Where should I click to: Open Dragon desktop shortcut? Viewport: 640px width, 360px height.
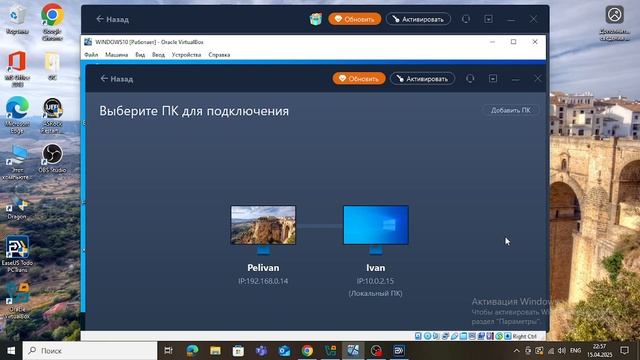pos(17,207)
